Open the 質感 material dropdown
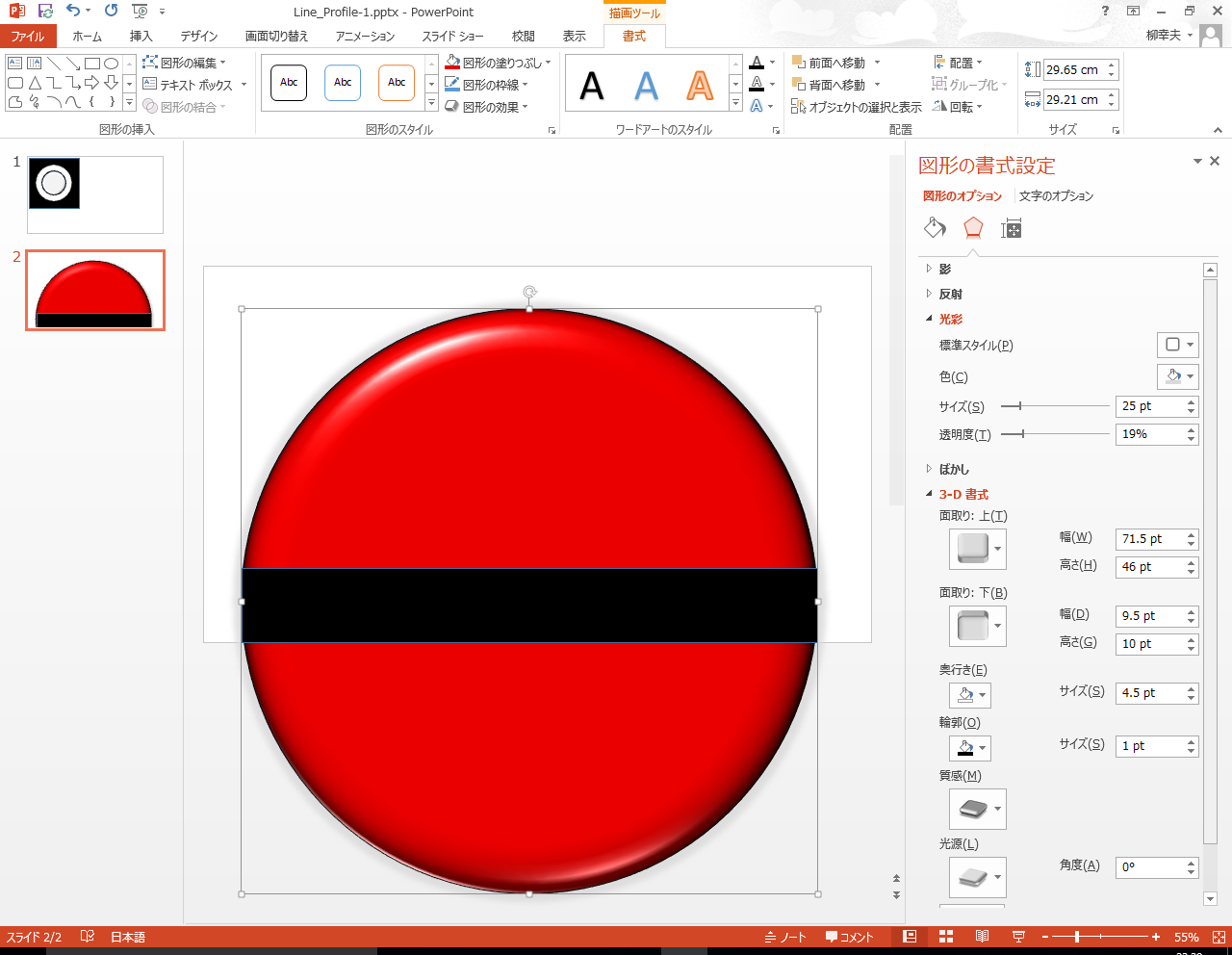 pos(978,809)
